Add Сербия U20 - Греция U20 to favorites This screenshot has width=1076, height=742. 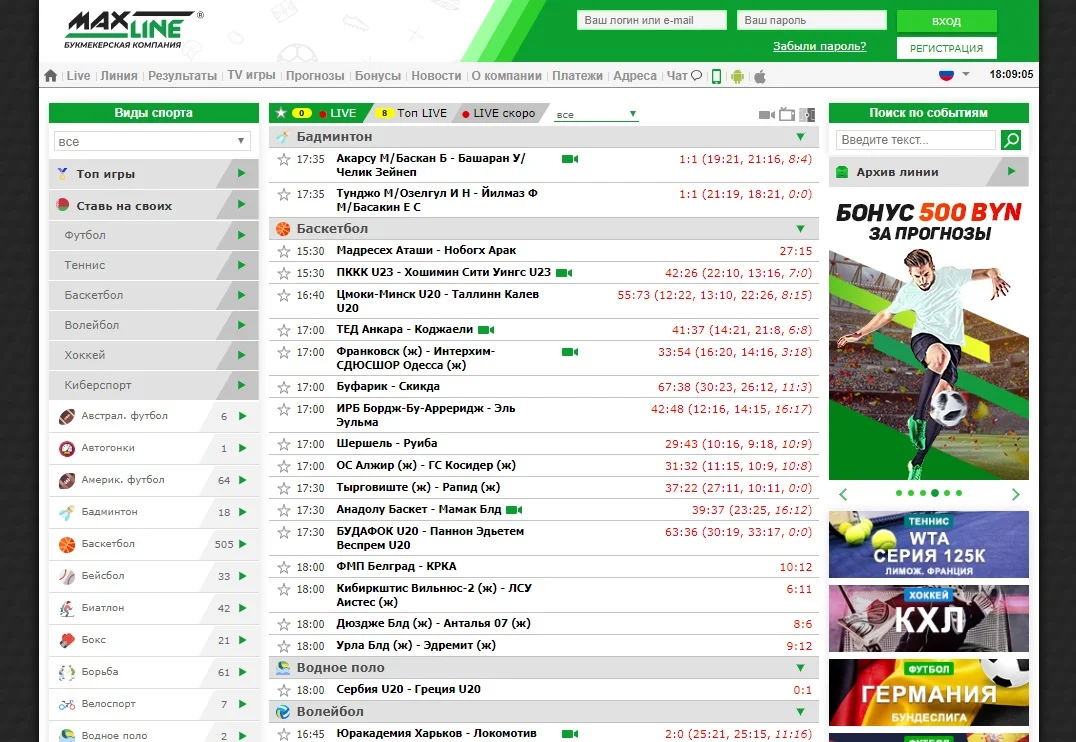coord(284,690)
